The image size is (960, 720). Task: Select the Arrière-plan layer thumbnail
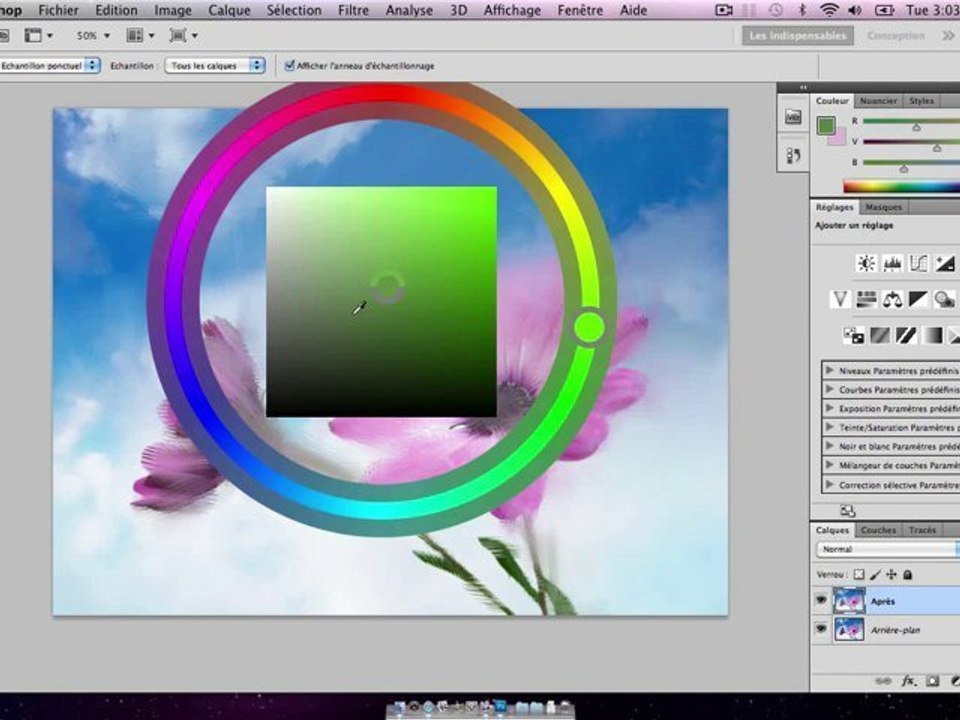click(x=849, y=629)
